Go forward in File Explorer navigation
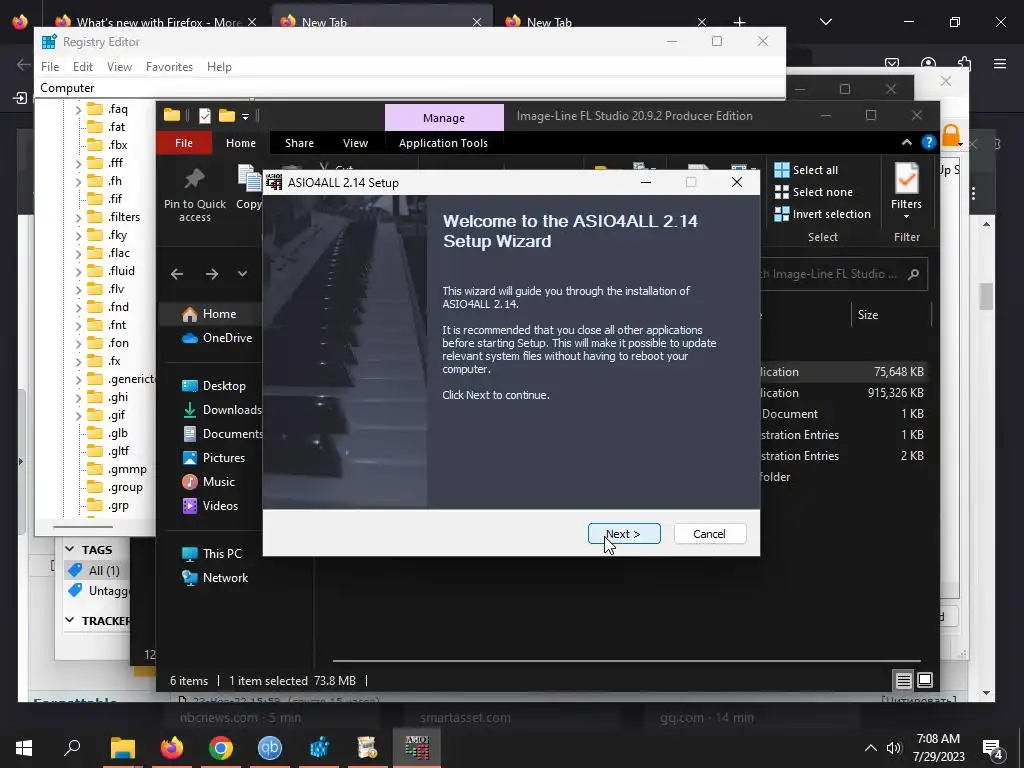Screen dimensions: 1024x768 [x=212, y=274]
